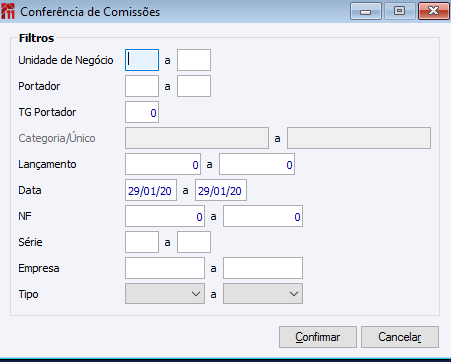Maximize the Conferência de Comissões window

[400, 11]
